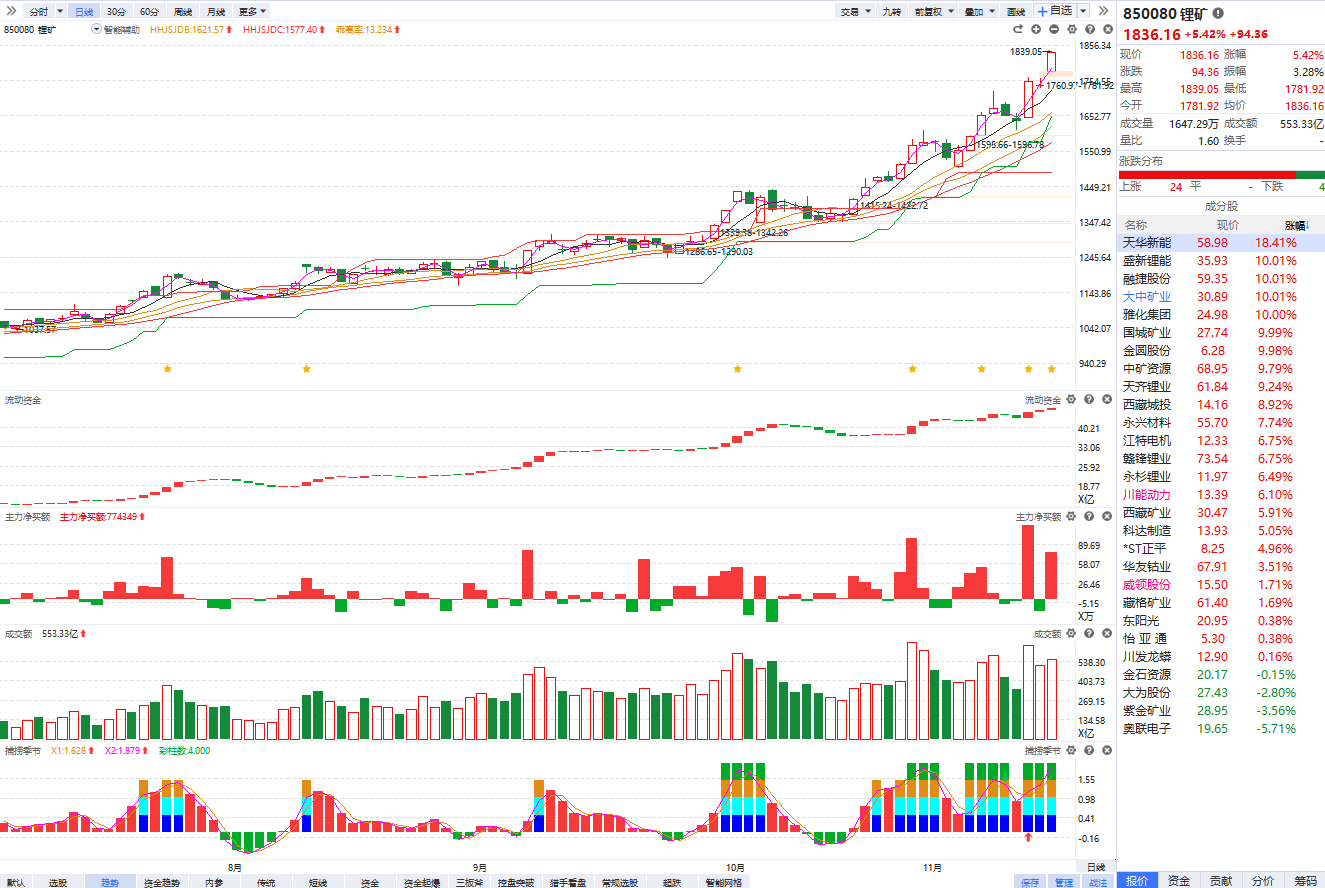The image size is (1325, 888).
Task: Open settings gear for 流动资金 indicator
Action: tap(1071, 400)
